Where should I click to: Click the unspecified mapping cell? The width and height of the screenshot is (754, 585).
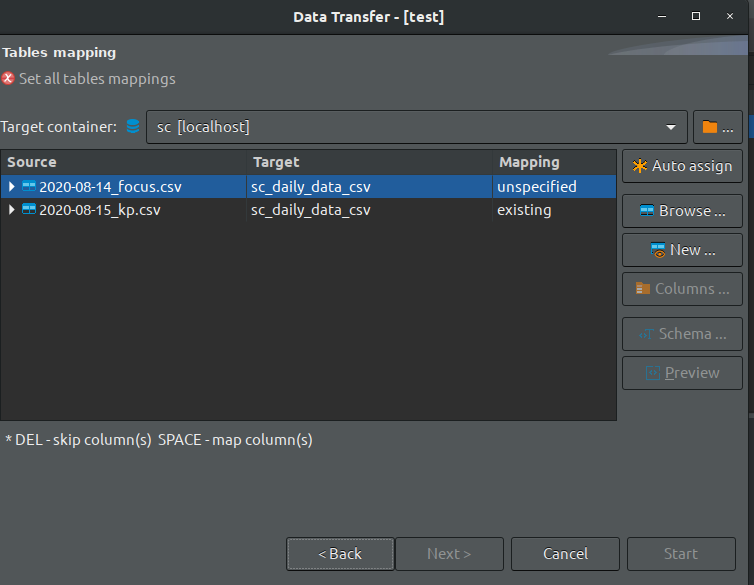pyautogui.click(x=554, y=187)
